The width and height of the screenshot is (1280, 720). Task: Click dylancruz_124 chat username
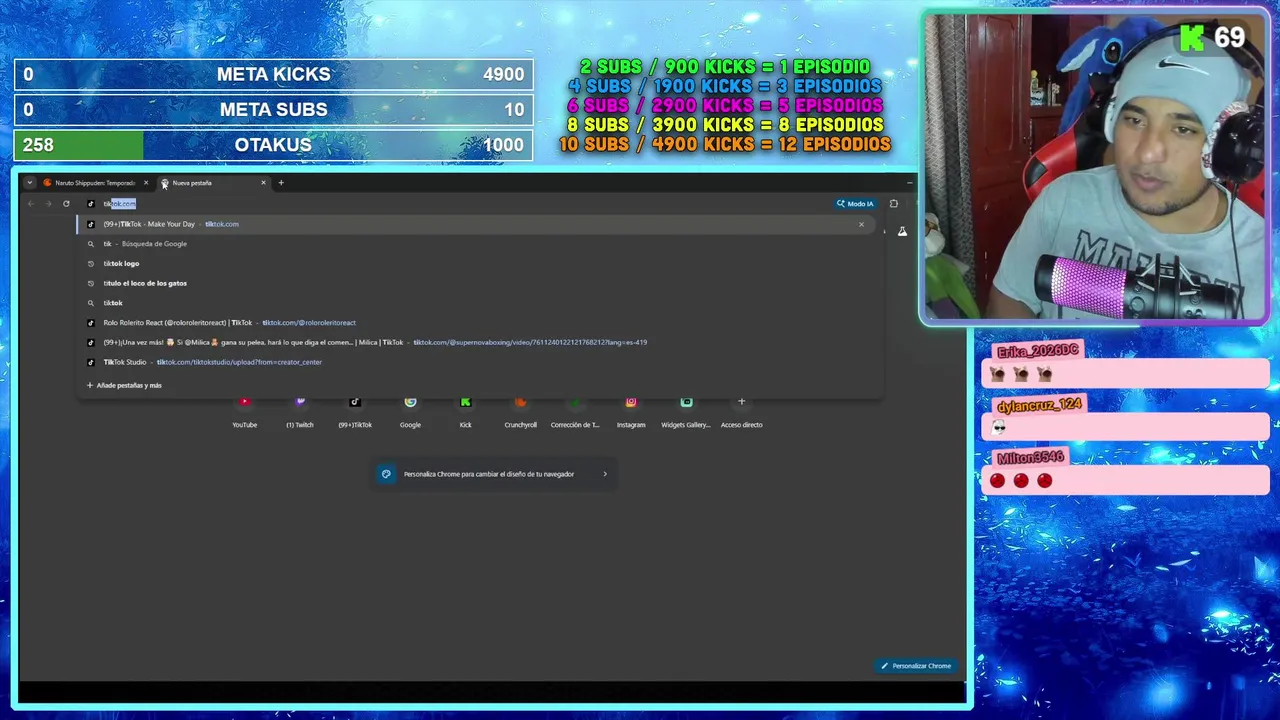(x=1039, y=405)
